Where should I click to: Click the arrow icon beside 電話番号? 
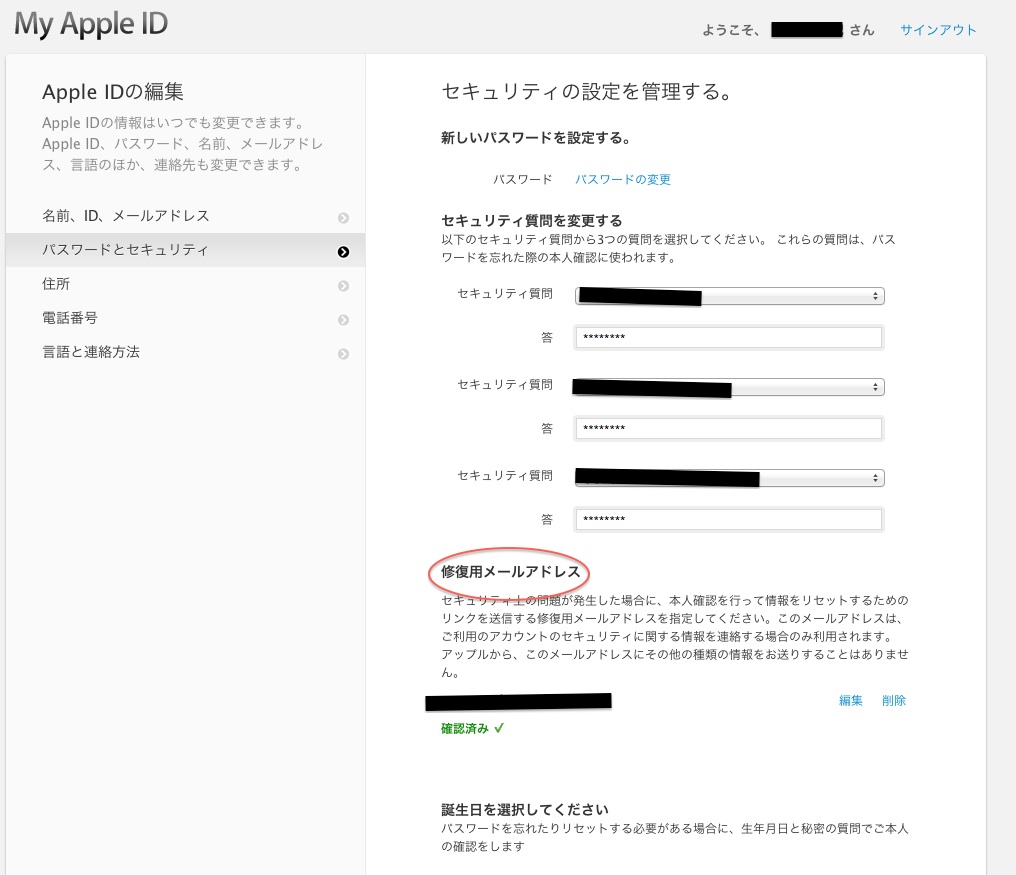343,320
